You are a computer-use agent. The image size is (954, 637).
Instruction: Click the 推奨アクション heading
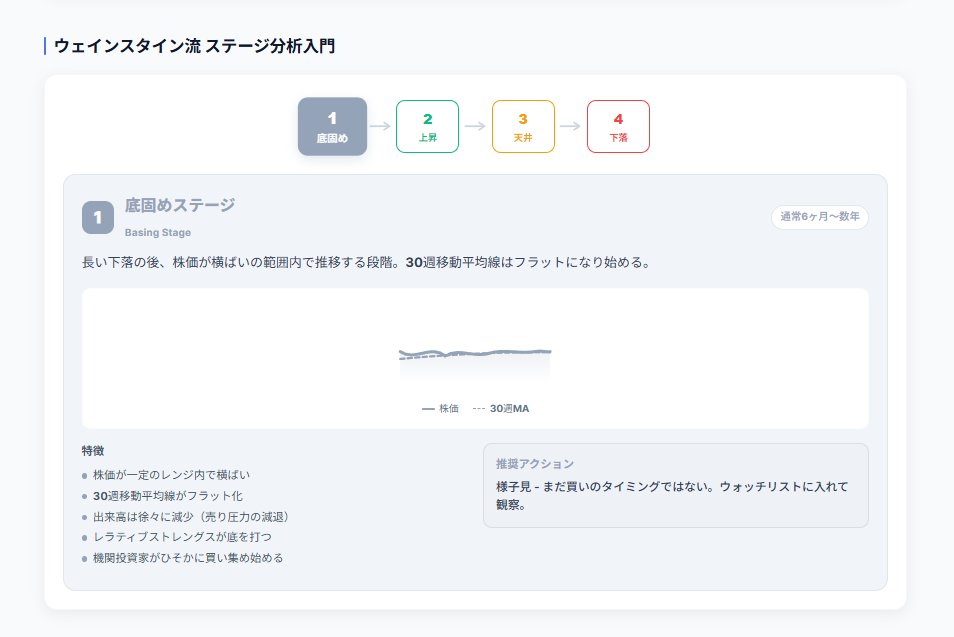point(535,464)
